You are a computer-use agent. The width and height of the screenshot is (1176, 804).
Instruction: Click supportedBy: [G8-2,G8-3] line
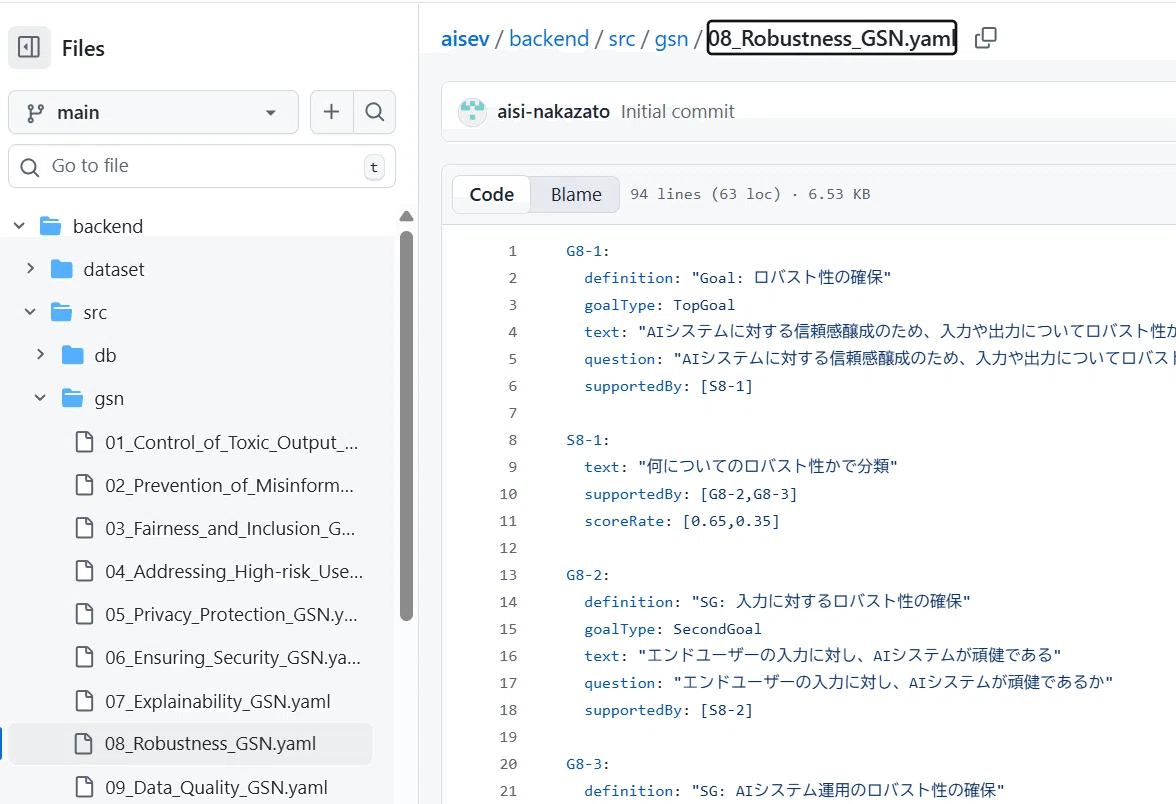pos(691,494)
